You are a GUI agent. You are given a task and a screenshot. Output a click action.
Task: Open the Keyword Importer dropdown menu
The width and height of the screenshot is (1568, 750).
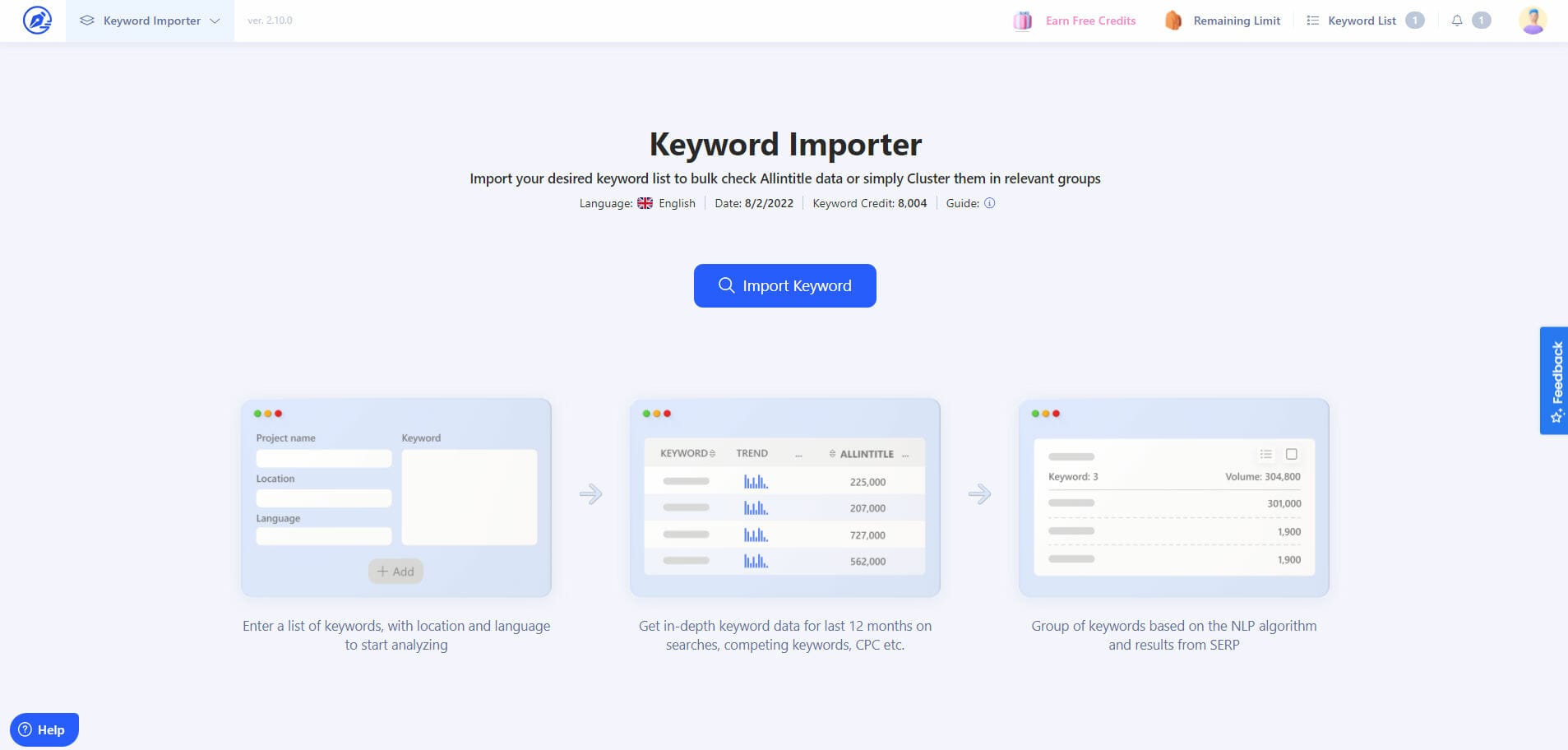(150, 21)
